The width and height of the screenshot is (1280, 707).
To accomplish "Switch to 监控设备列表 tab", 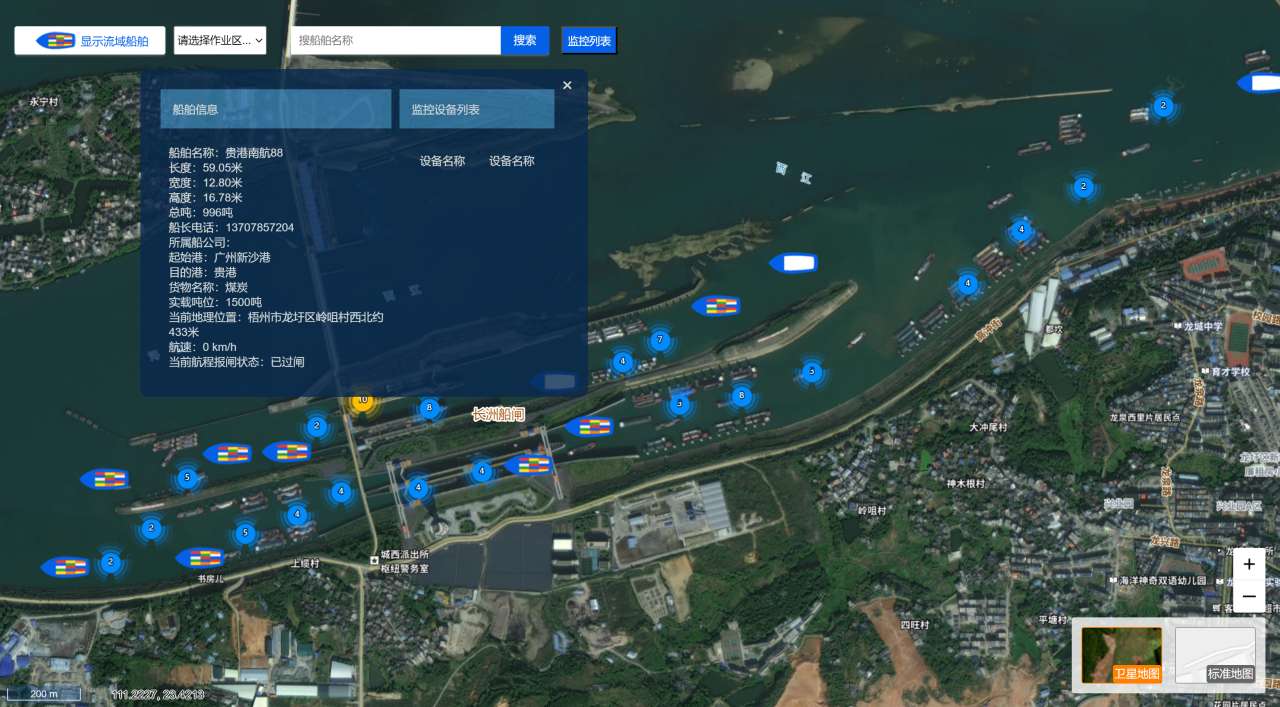I will [x=476, y=109].
